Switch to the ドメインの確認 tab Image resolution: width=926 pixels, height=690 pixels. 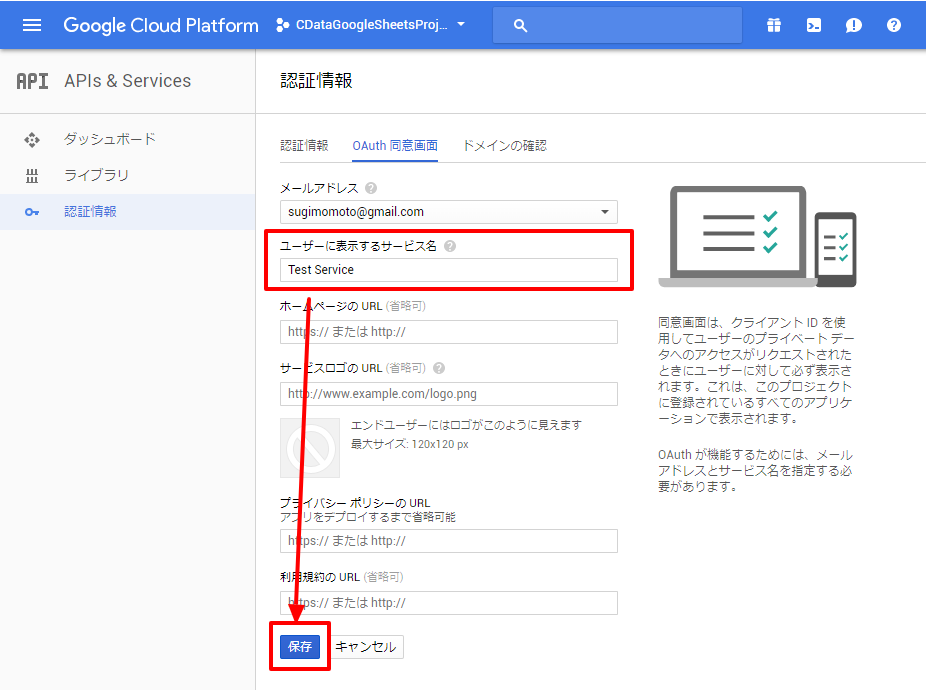coord(505,145)
